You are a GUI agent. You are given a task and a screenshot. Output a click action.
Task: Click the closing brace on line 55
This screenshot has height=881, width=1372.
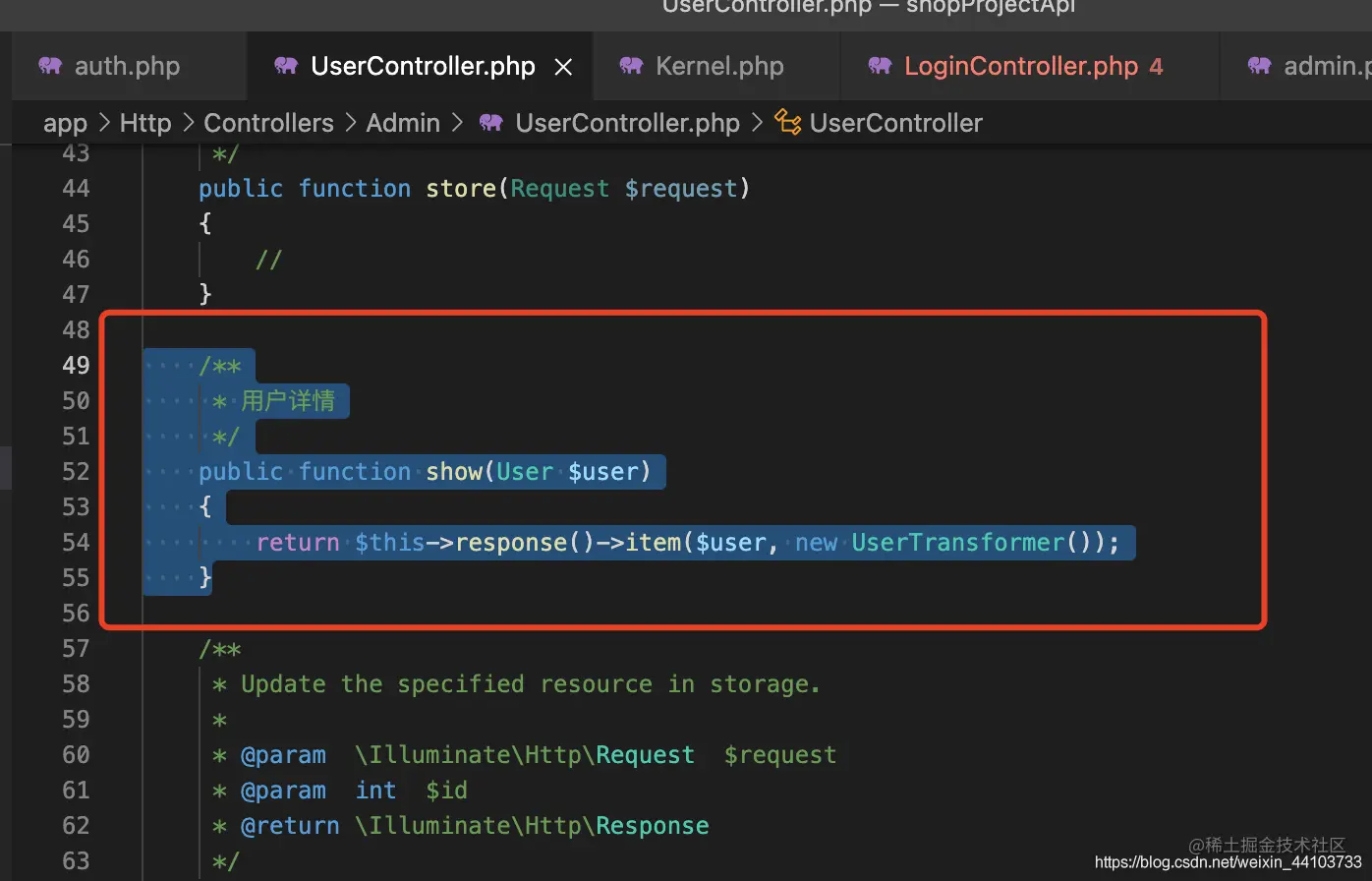205,577
